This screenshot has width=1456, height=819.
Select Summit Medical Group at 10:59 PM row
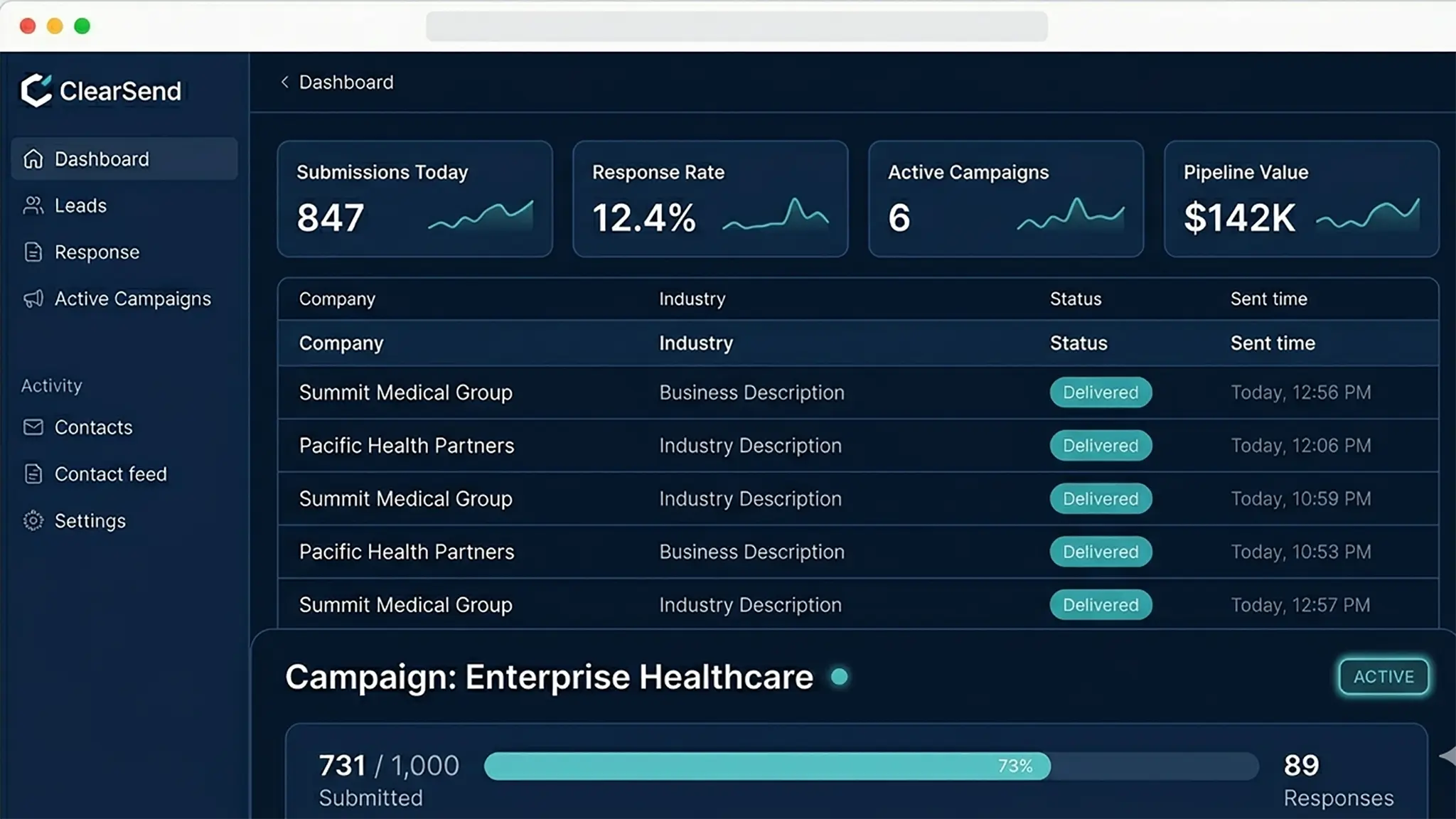click(405, 498)
